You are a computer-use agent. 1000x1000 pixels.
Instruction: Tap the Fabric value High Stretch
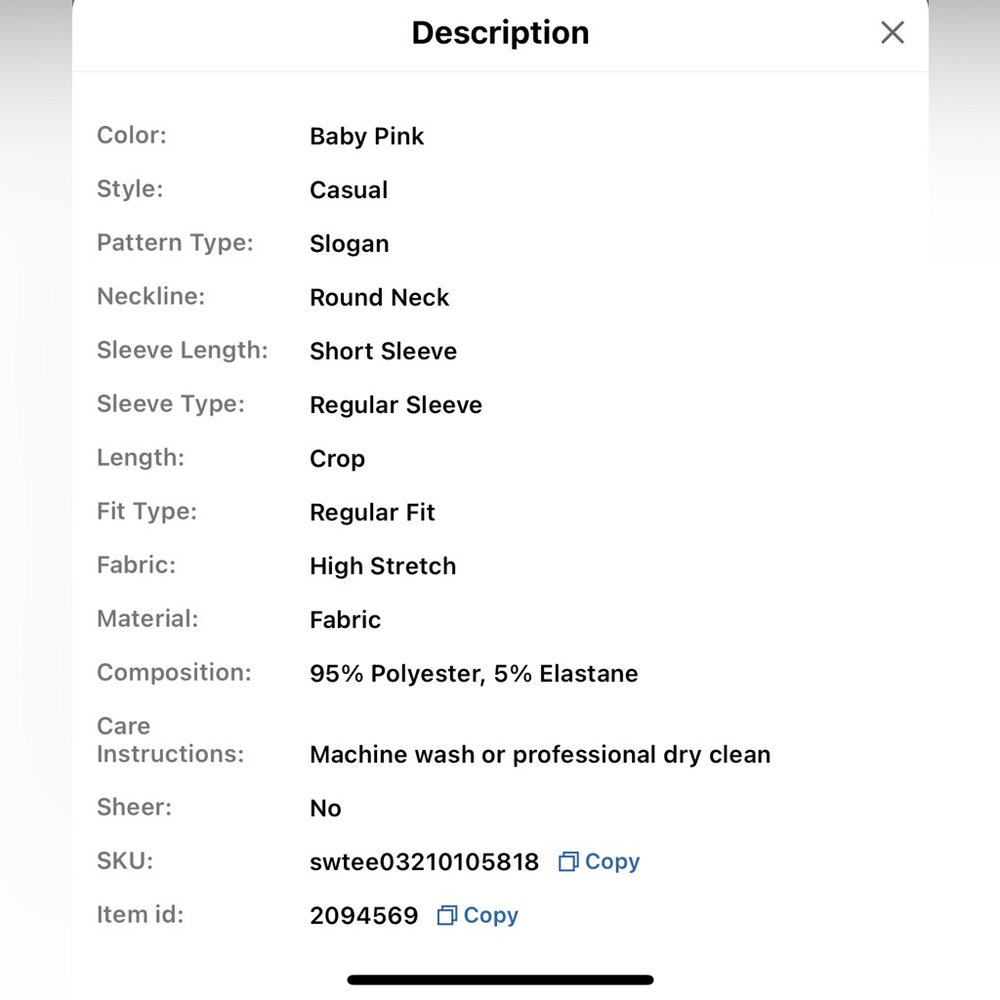click(x=383, y=566)
